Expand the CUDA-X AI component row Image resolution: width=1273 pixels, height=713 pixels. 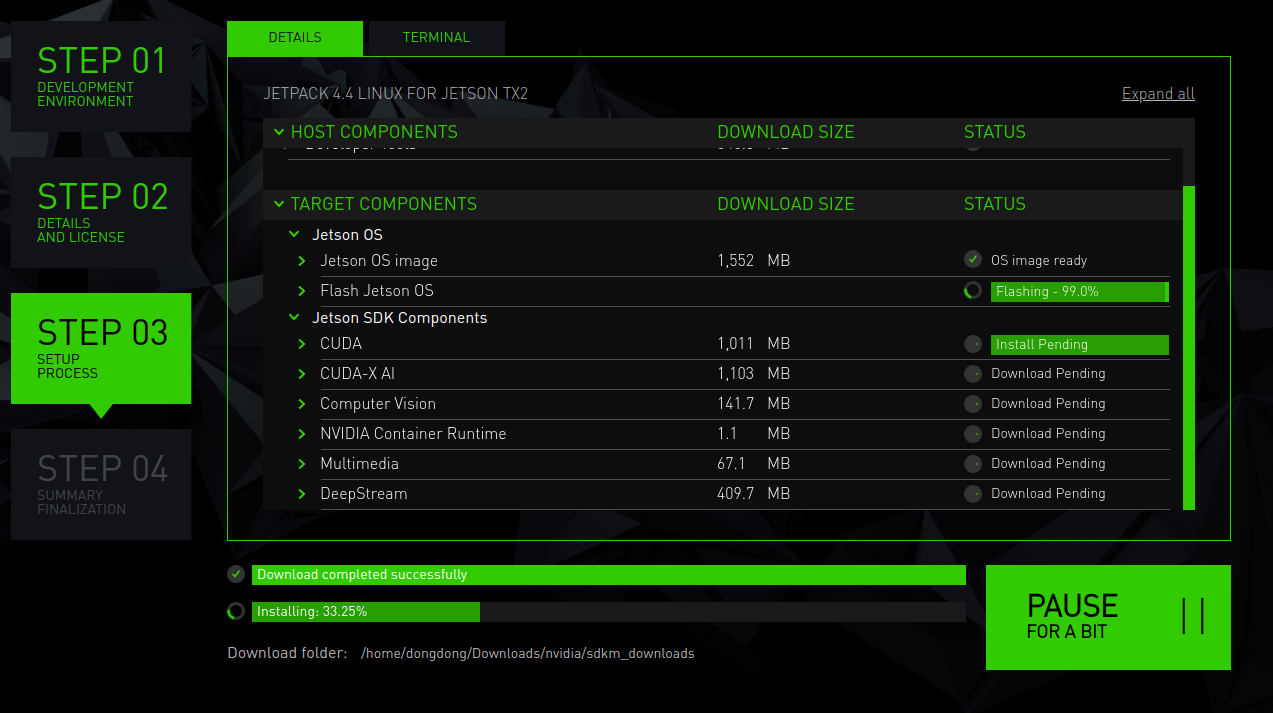302,374
